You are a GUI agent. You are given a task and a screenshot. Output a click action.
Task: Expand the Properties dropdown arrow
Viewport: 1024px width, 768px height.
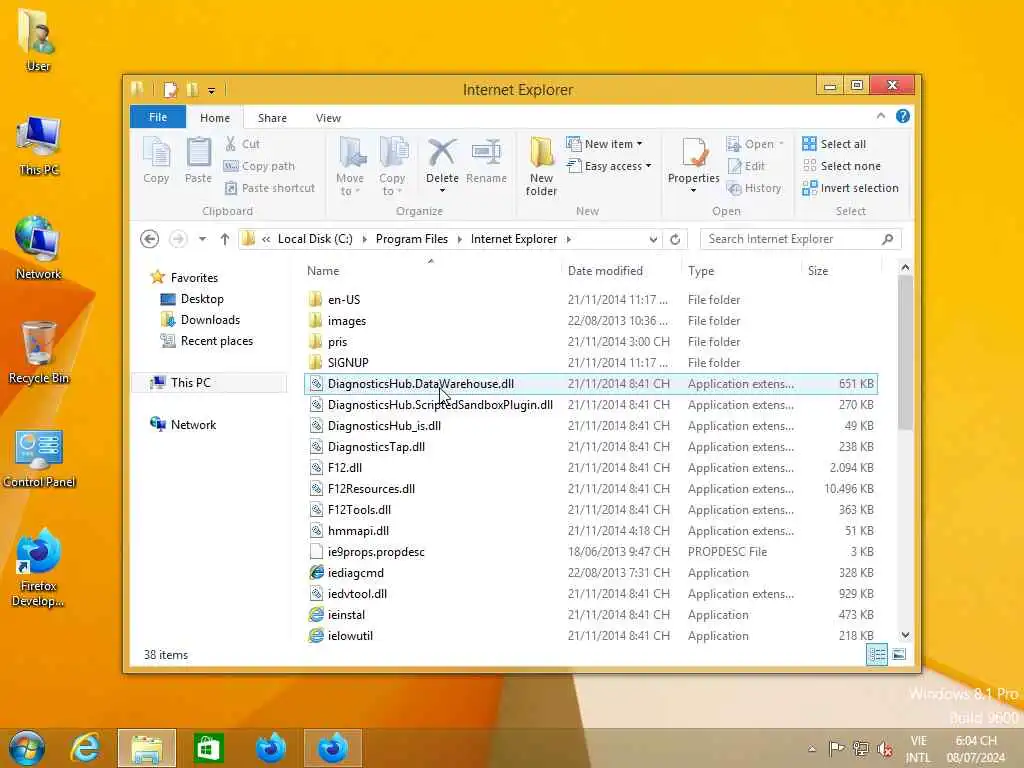tap(694, 191)
